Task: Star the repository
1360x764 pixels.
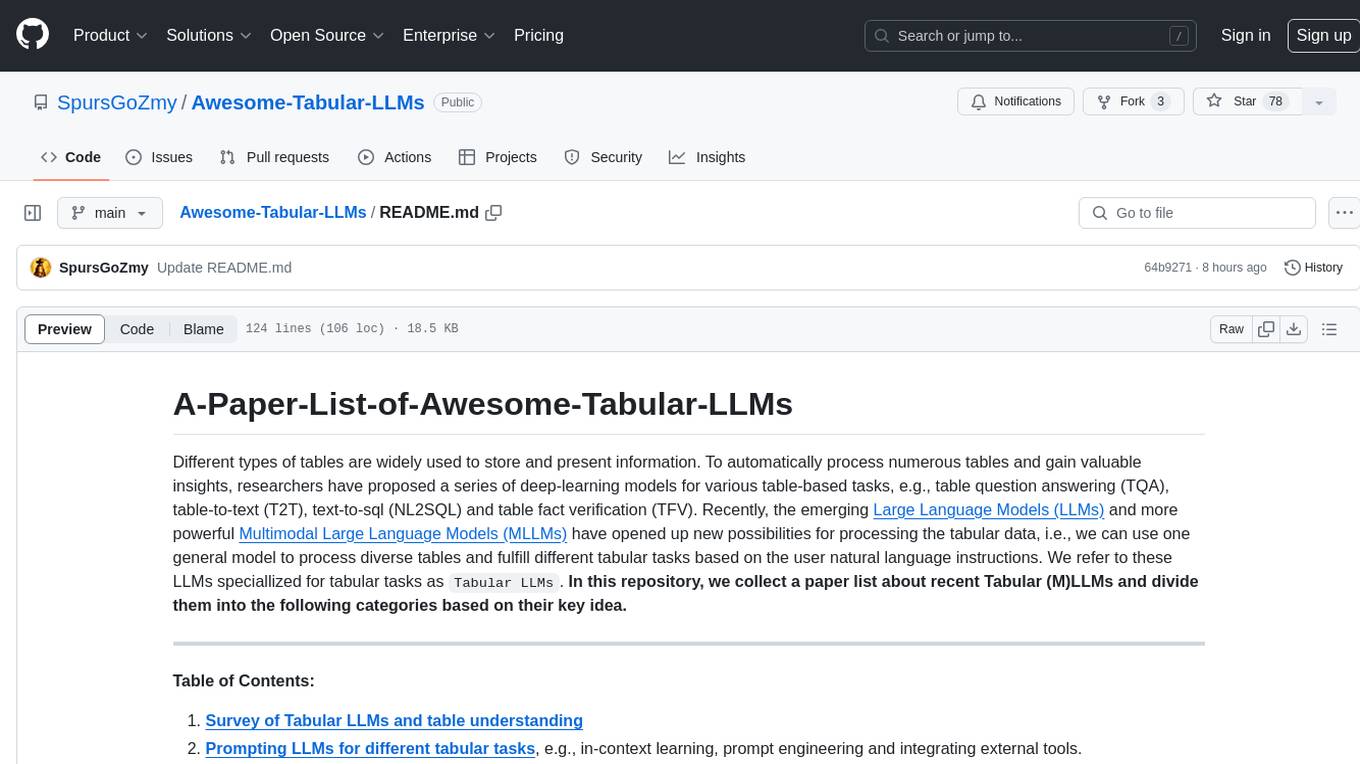Action: tap(1247, 102)
